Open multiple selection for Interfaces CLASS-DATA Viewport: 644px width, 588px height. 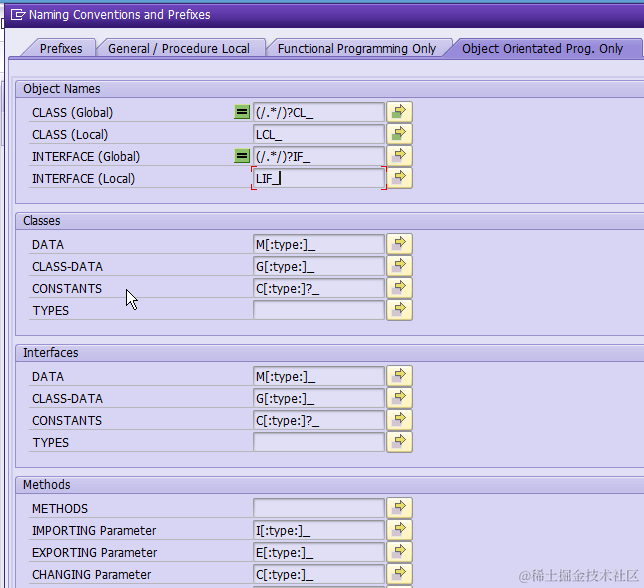tap(399, 398)
